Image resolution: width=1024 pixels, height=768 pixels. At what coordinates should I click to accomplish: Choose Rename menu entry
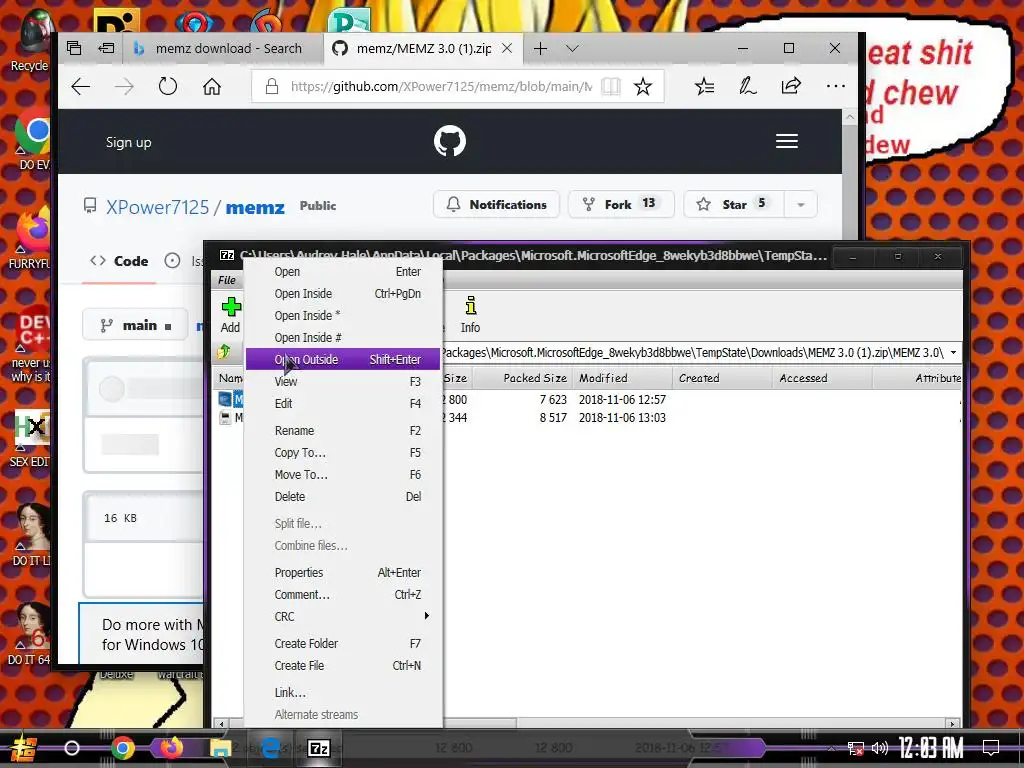[344, 431]
